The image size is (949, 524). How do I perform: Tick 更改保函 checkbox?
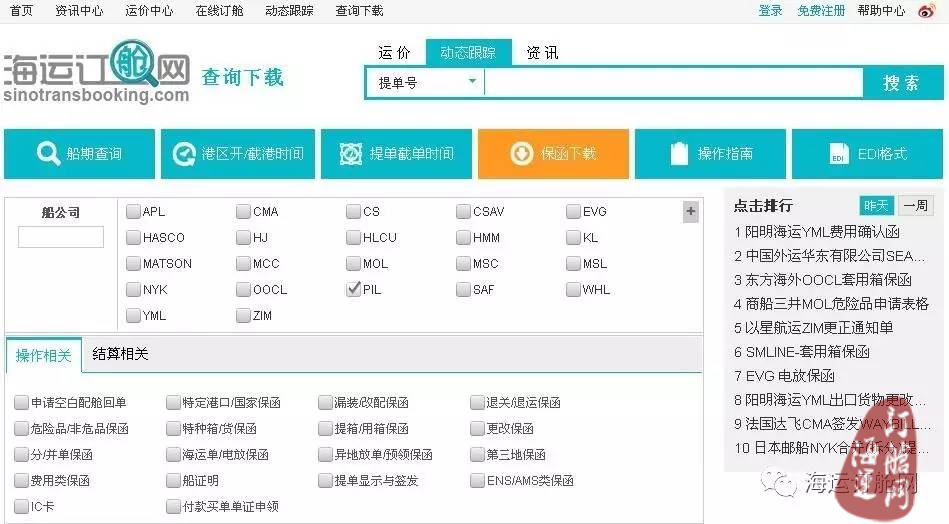(x=477, y=428)
